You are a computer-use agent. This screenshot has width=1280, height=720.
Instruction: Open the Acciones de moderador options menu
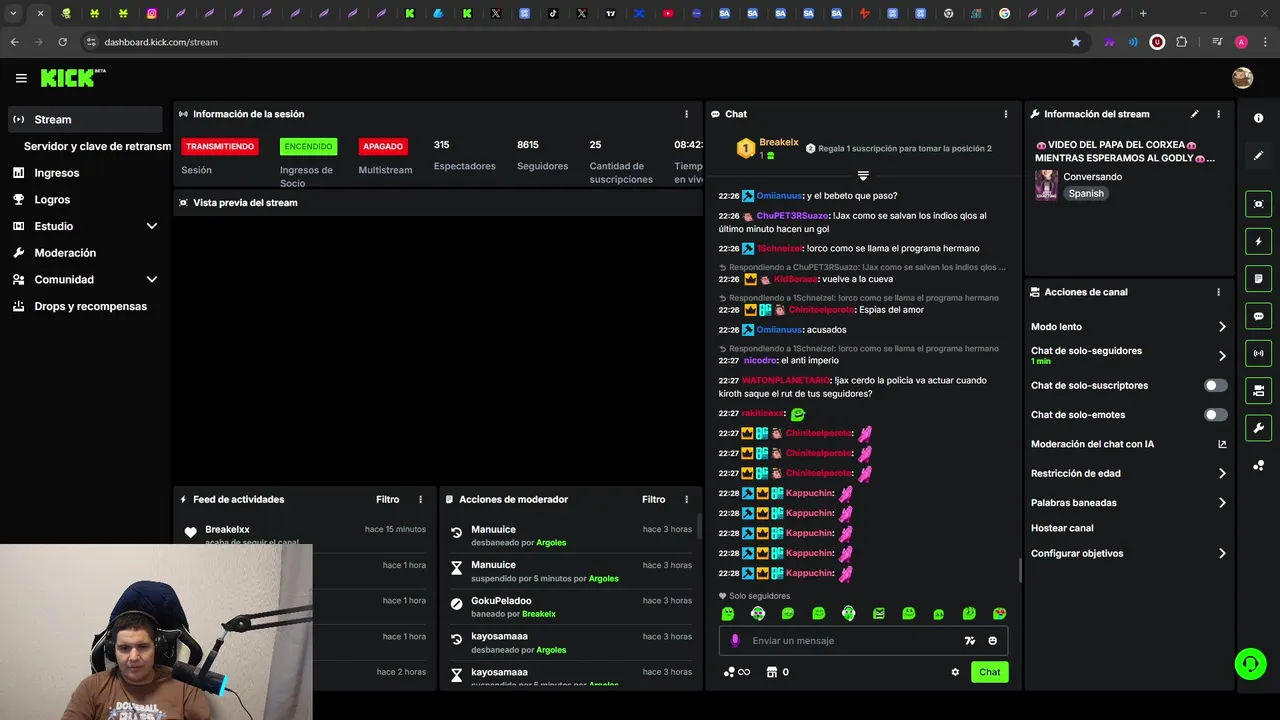click(x=686, y=499)
